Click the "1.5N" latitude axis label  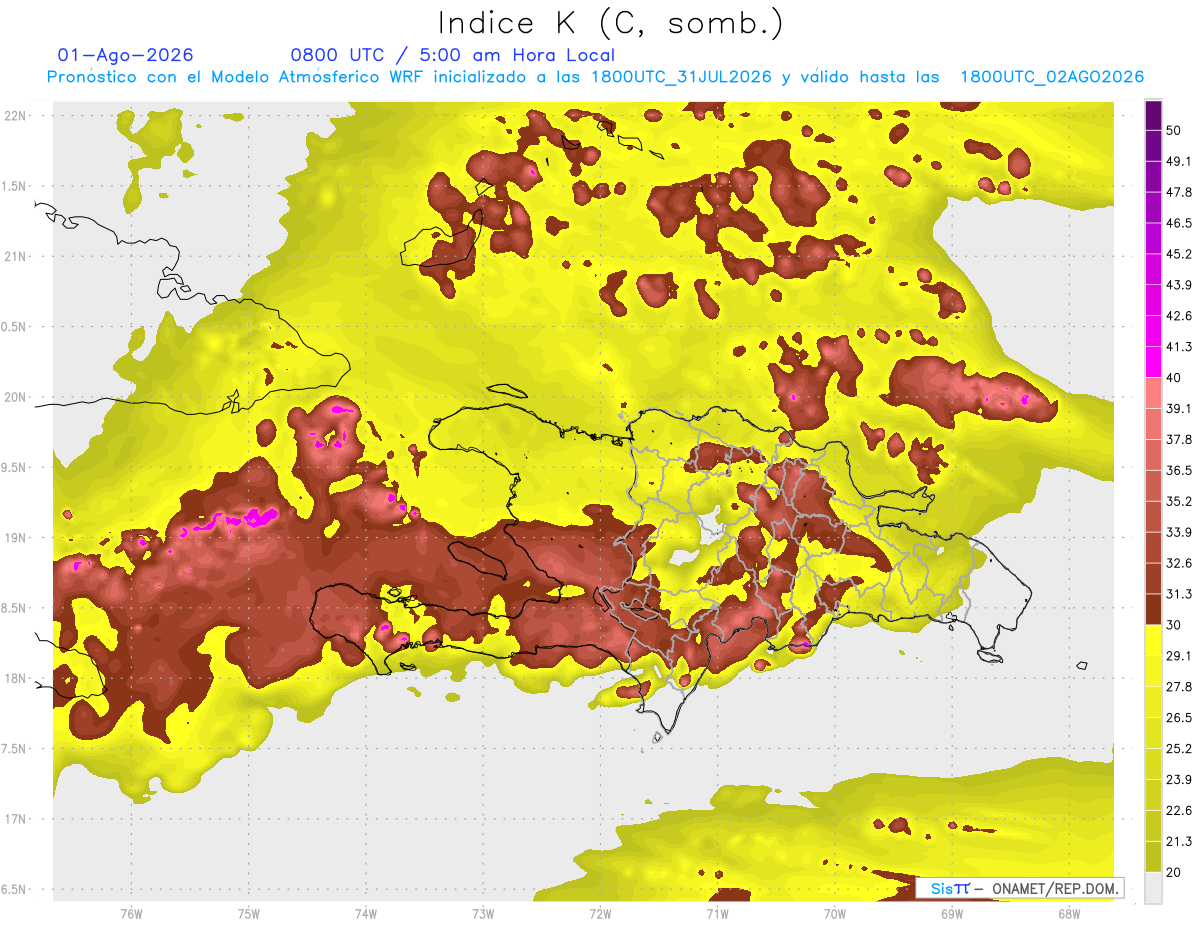(14, 186)
